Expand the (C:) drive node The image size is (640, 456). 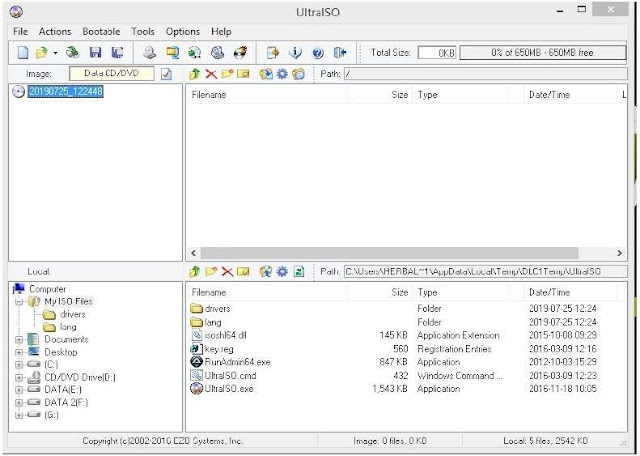pyautogui.click(x=19, y=365)
